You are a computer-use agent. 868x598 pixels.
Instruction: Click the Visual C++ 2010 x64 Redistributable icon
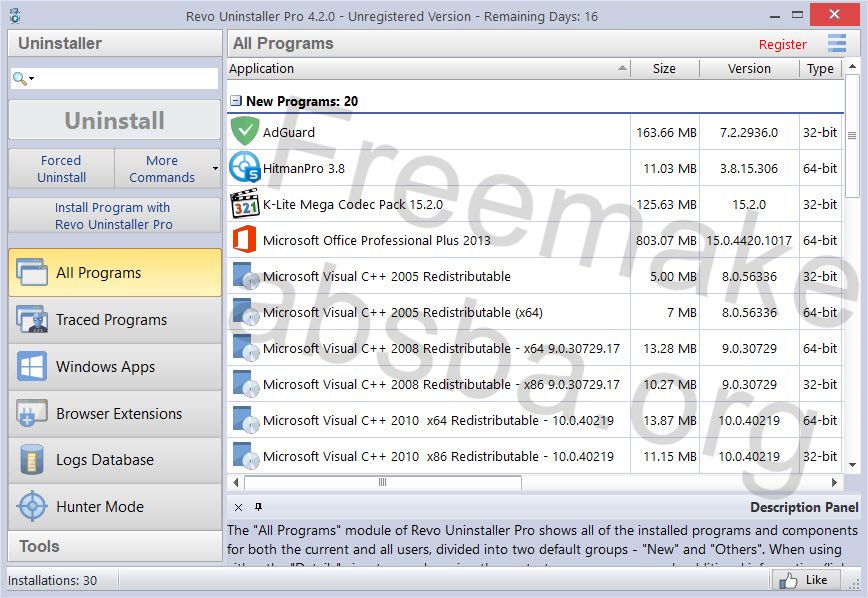tap(246, 420)
